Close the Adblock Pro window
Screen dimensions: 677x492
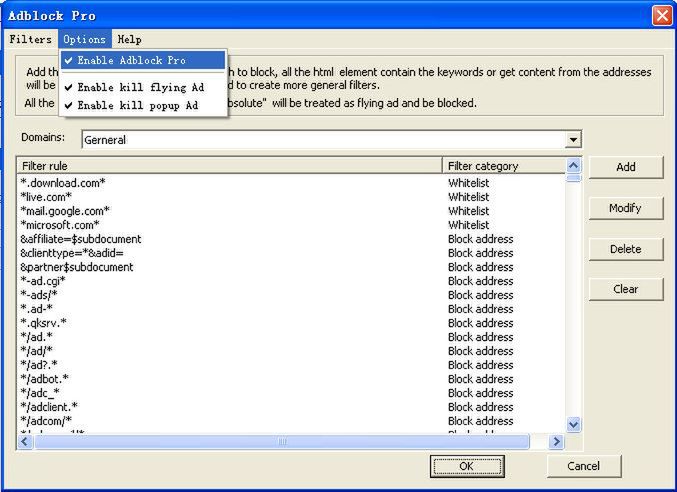(x=662, y=16)
